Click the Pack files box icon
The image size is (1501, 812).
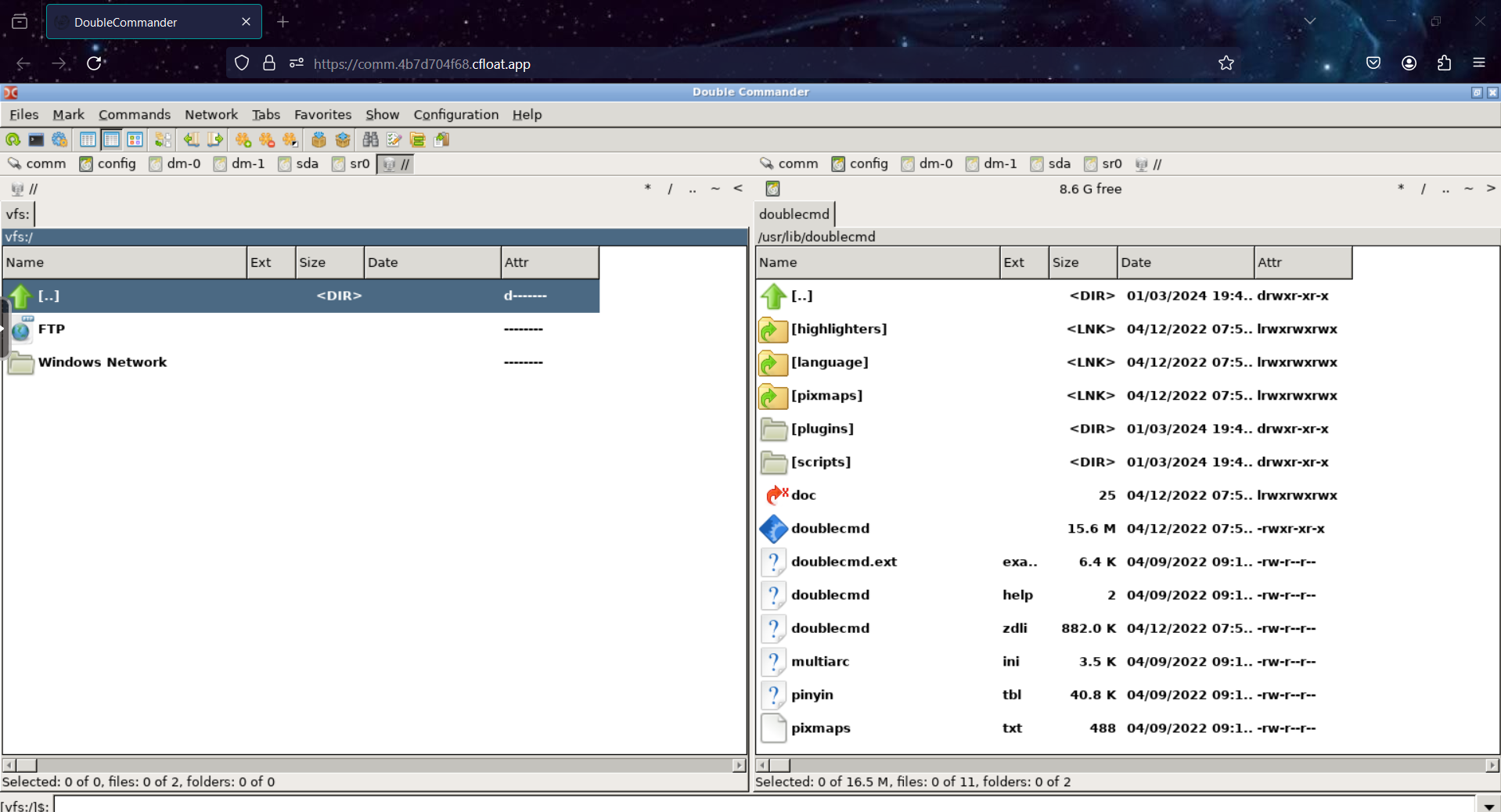[319, 139]
